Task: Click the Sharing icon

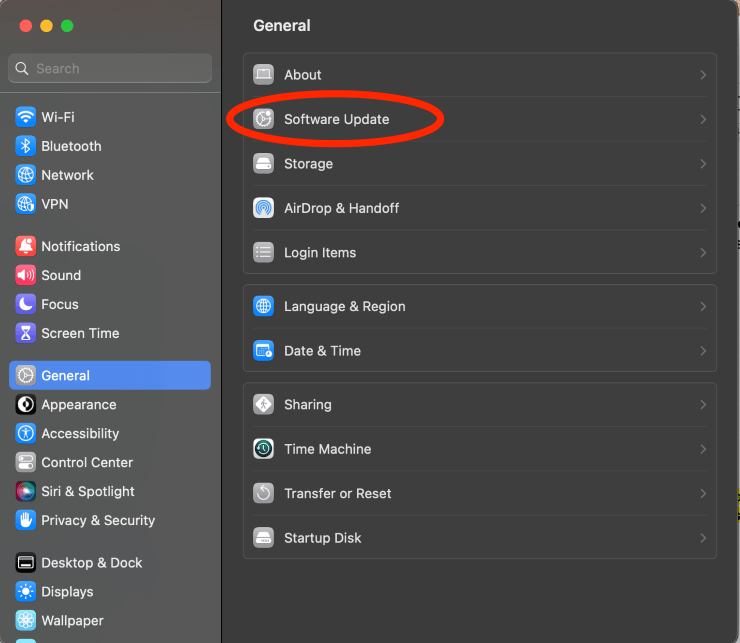Action: (263, 405)
